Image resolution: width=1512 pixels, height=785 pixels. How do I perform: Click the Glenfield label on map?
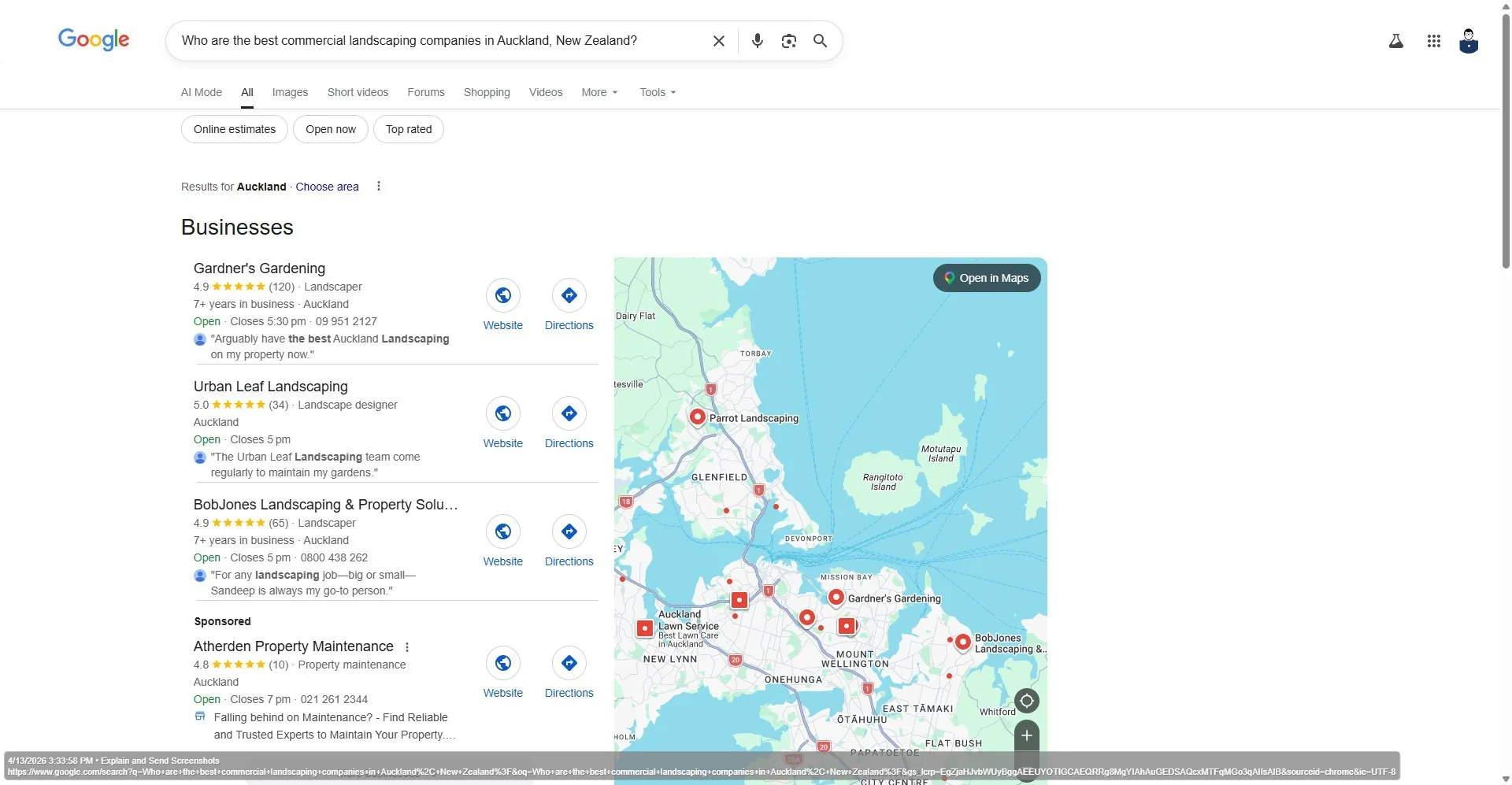tap(719, 477)
